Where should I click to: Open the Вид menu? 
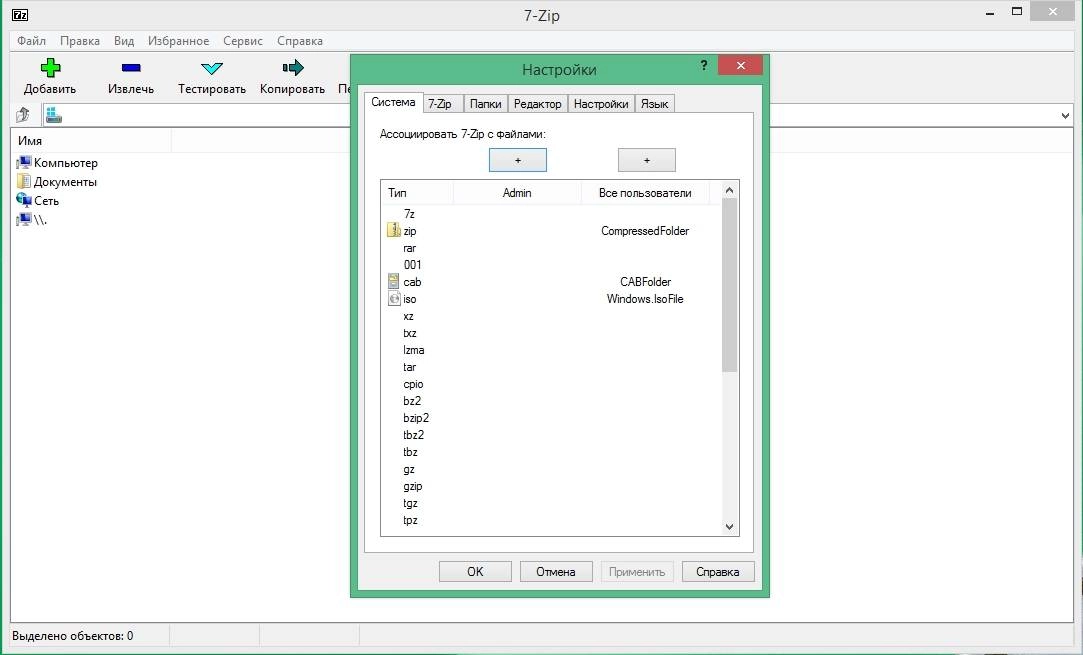click(x=124, y=41)
